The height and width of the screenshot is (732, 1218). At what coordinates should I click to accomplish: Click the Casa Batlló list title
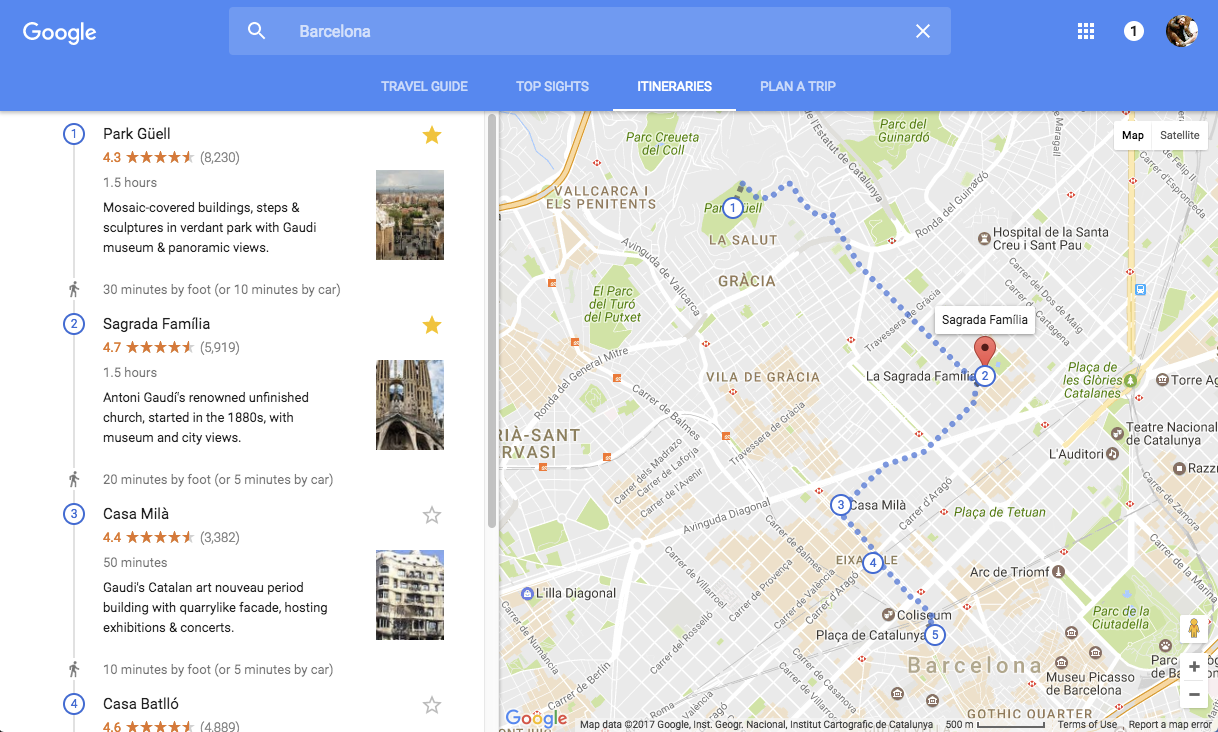tap(141, 704)
